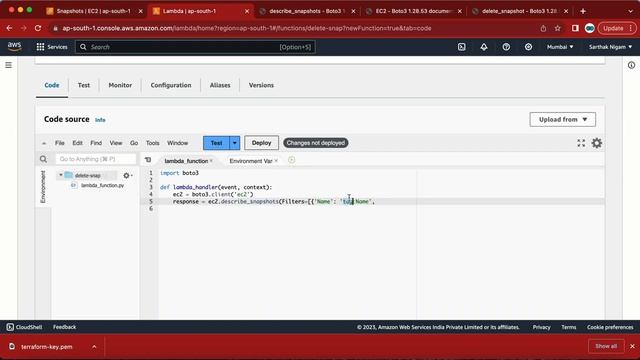The width and height of the screenshot is (640, 360).
Task: Open the editor Find menu
Action: pyautogui.click(x=96, y=143)
